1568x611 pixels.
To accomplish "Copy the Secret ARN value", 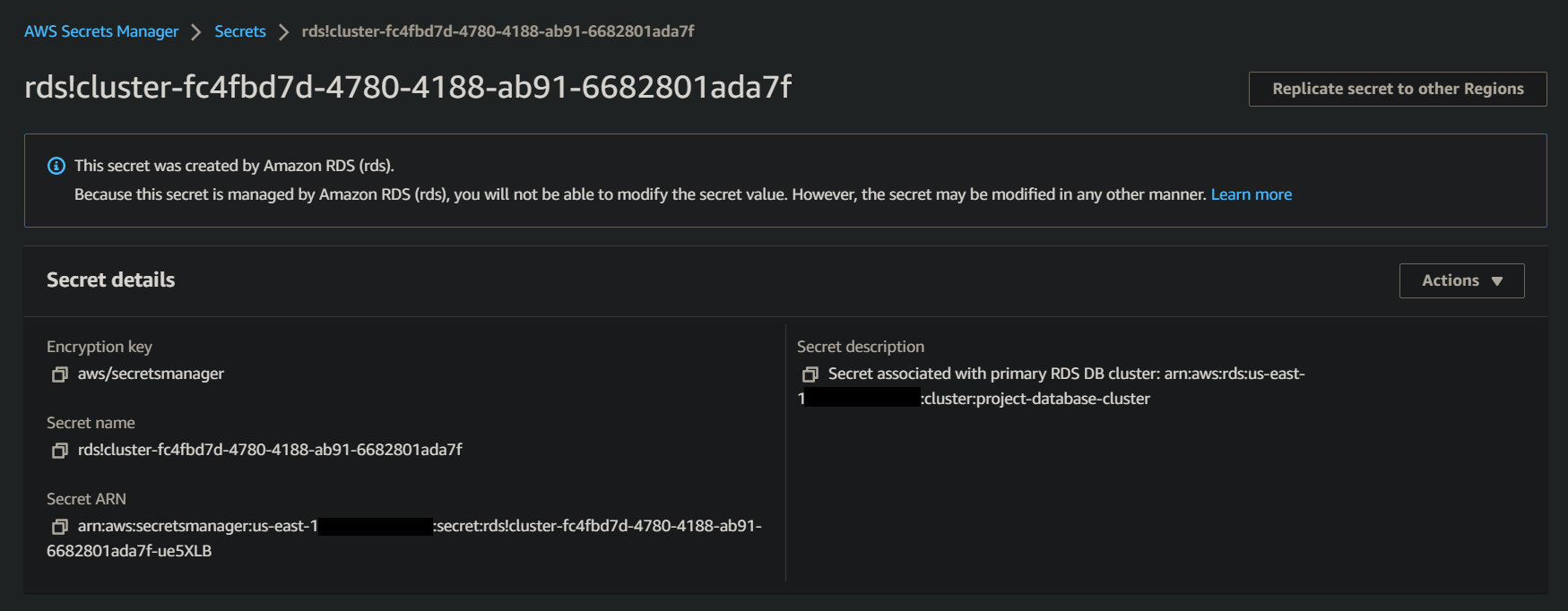I will (x=60, y=527).
